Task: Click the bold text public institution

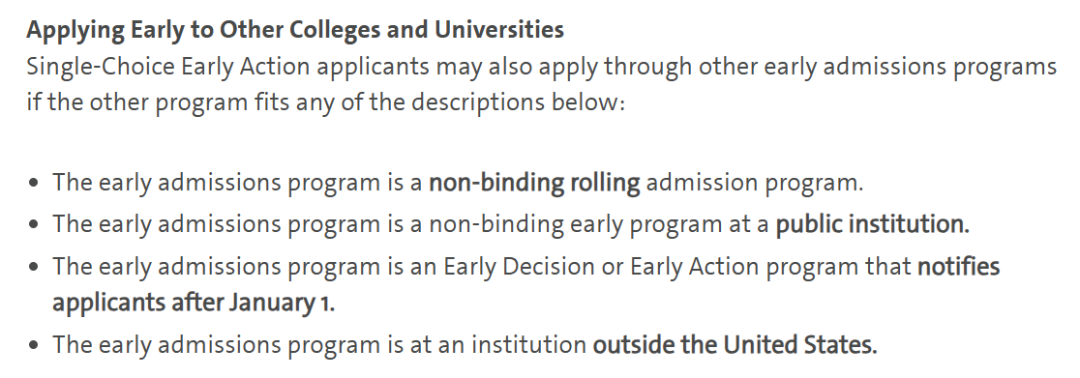Action: [873, 224]
